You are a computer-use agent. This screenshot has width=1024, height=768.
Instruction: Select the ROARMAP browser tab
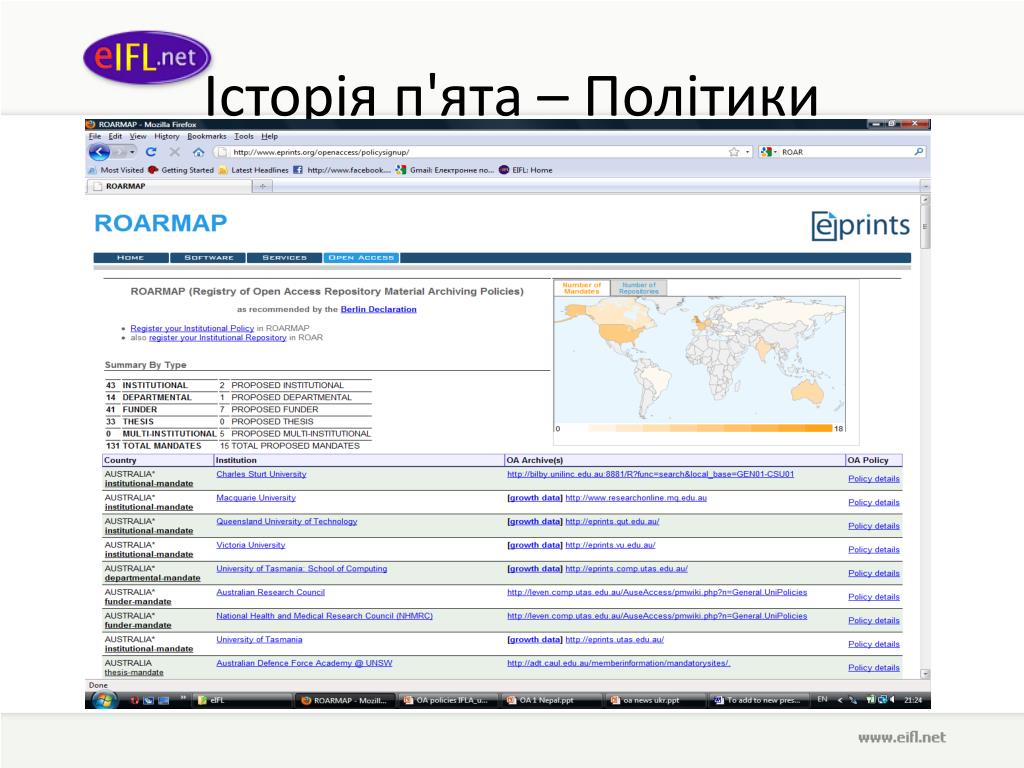168,187
